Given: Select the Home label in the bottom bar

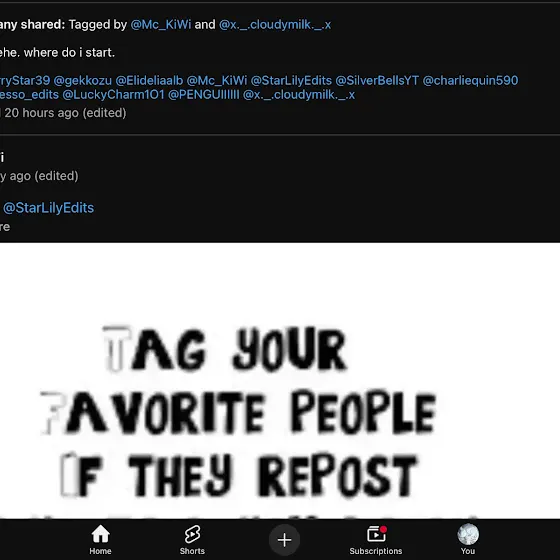Looking at the screenshot, I should click(100, 551).
